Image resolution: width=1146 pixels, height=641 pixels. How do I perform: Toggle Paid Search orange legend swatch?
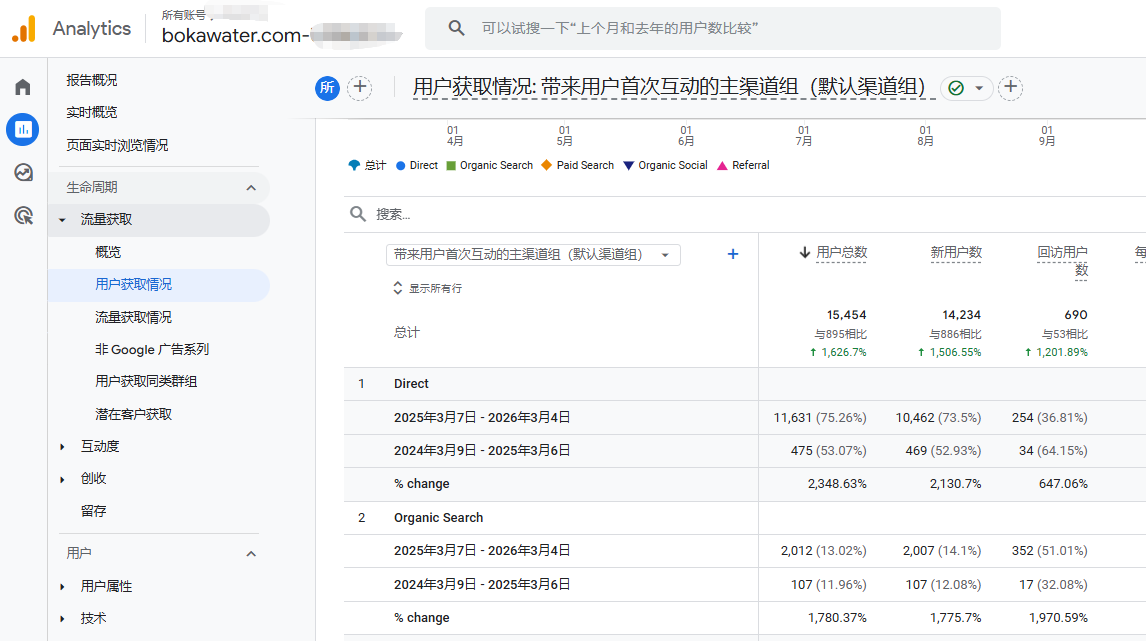tap(546, 165)
